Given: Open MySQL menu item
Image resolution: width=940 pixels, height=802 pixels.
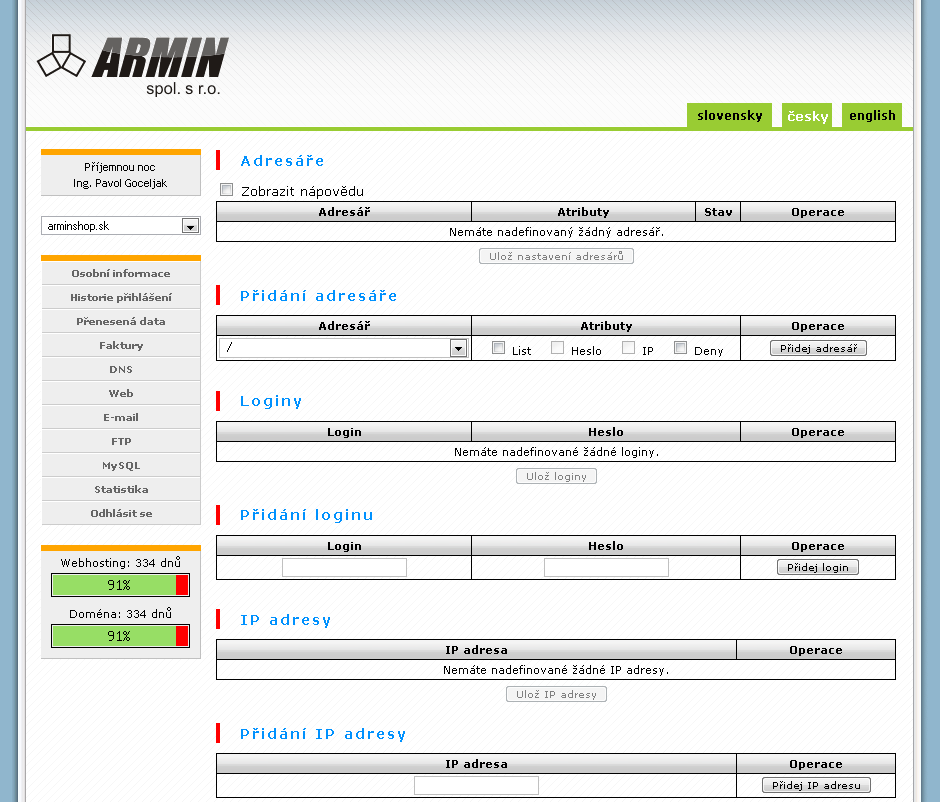Looking at the screenshot, I should [x=121, y=465].
